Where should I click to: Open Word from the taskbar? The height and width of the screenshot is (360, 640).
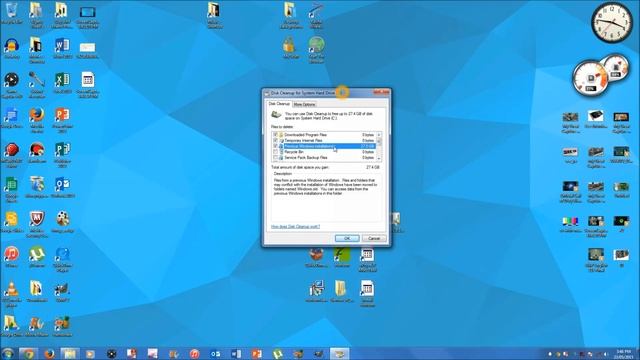pos(236,354)
